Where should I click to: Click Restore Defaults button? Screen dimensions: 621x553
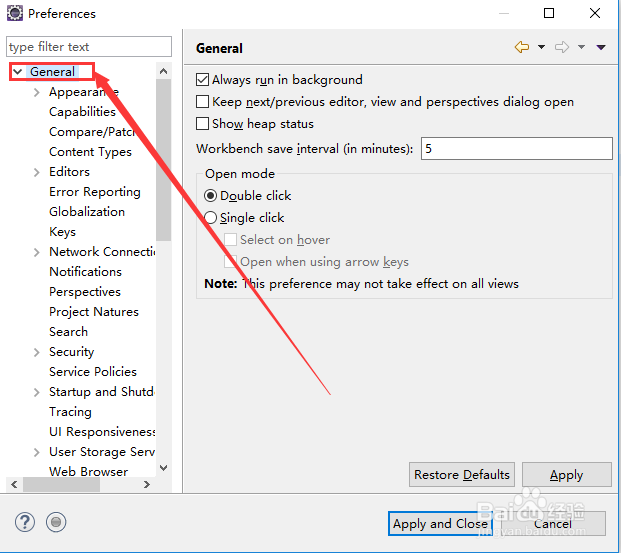(x=462, y=475)
